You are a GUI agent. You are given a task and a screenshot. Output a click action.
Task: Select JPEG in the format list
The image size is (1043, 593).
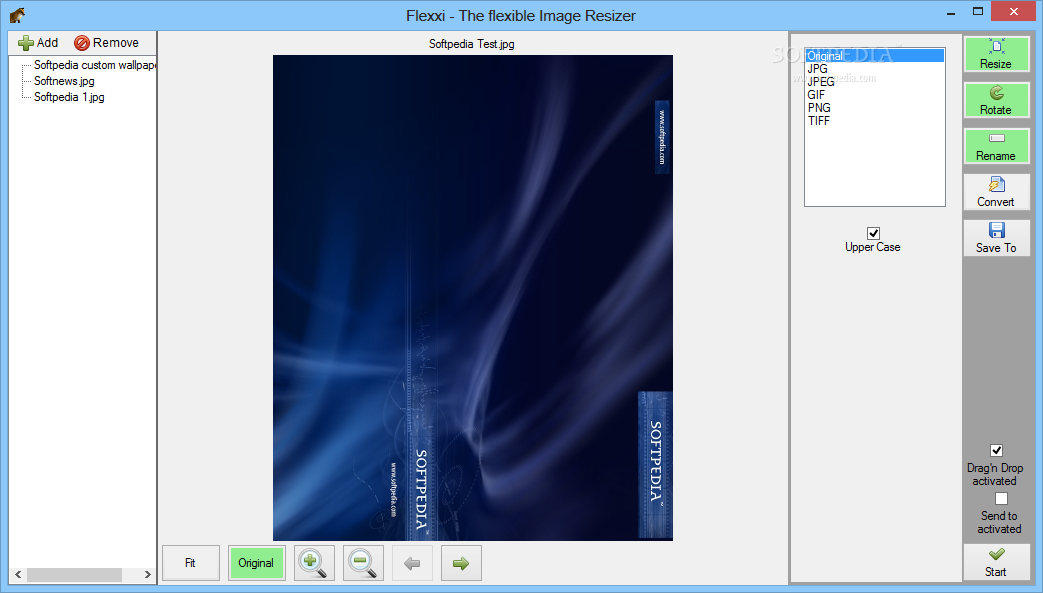pos(874,82)
